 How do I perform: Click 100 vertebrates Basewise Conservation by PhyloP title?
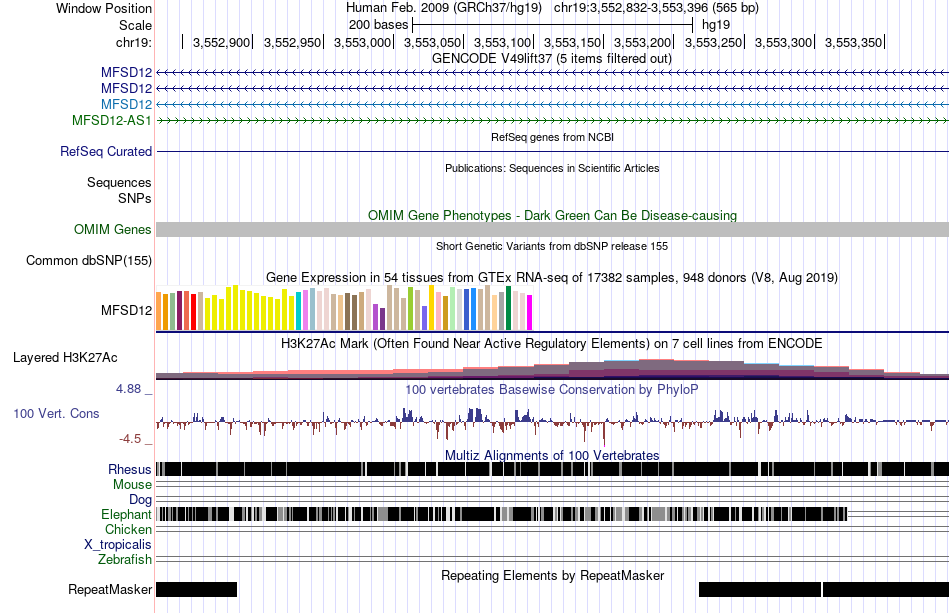click(551, 389)
